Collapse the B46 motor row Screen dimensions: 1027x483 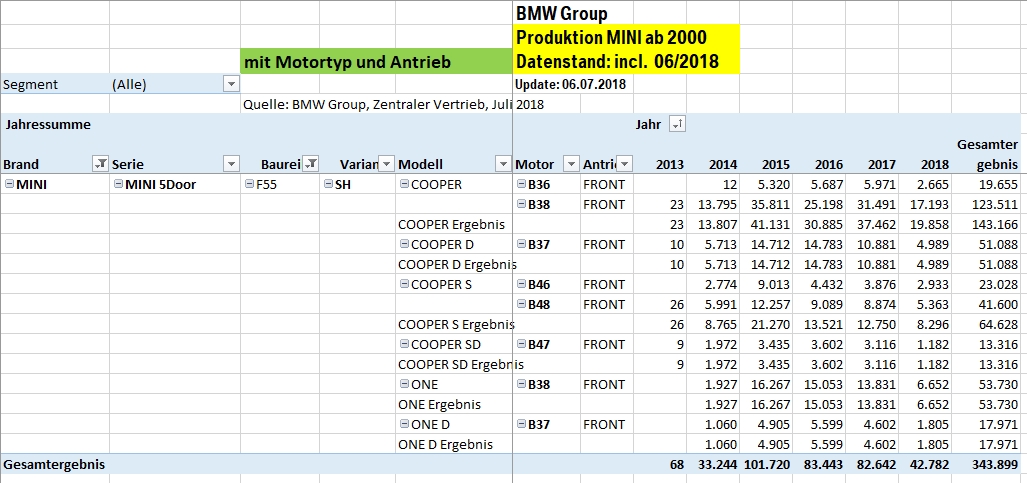[x=521, y=284]
